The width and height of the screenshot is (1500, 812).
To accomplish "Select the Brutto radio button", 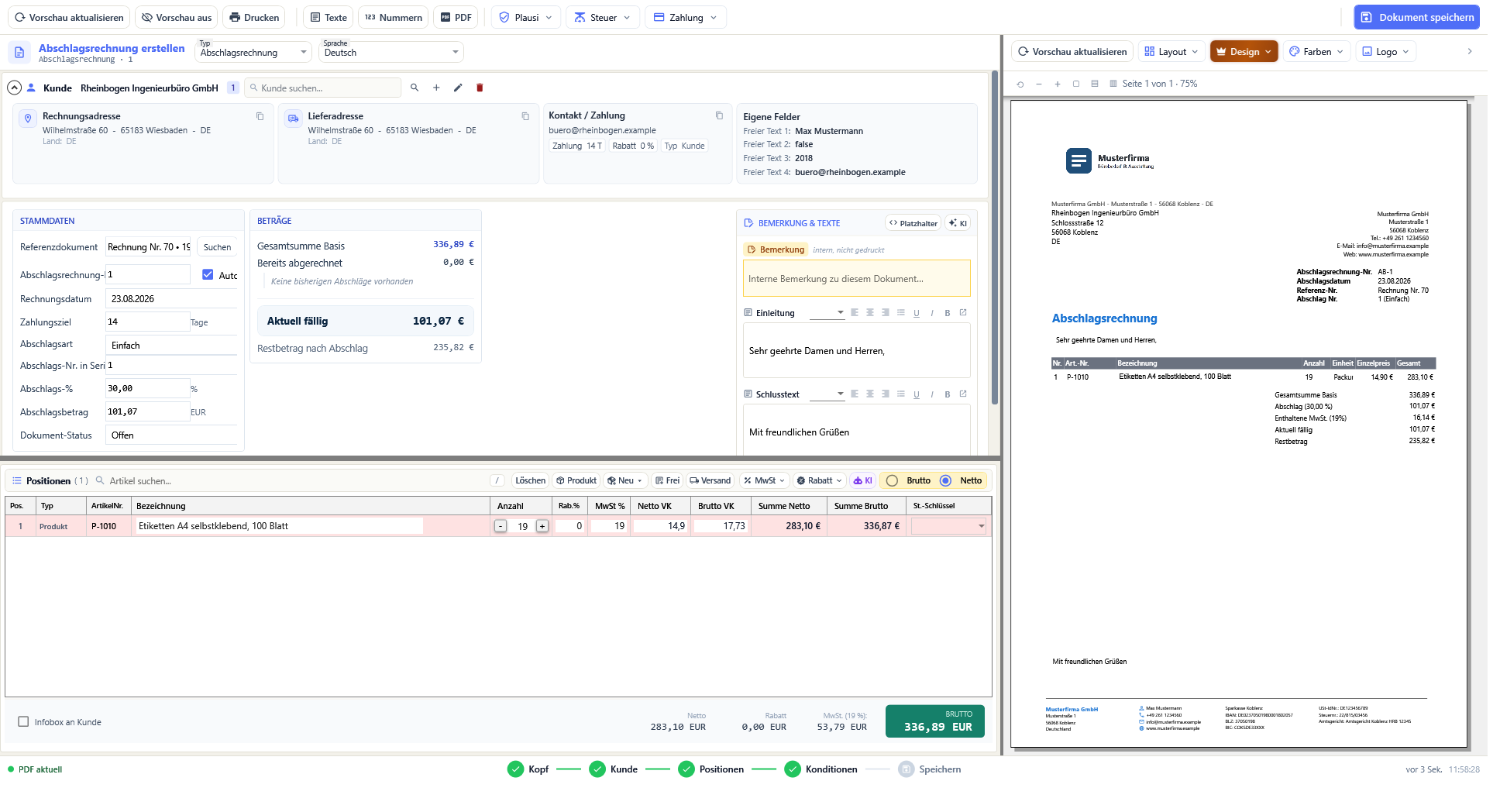I will click(x=892, y=480).
